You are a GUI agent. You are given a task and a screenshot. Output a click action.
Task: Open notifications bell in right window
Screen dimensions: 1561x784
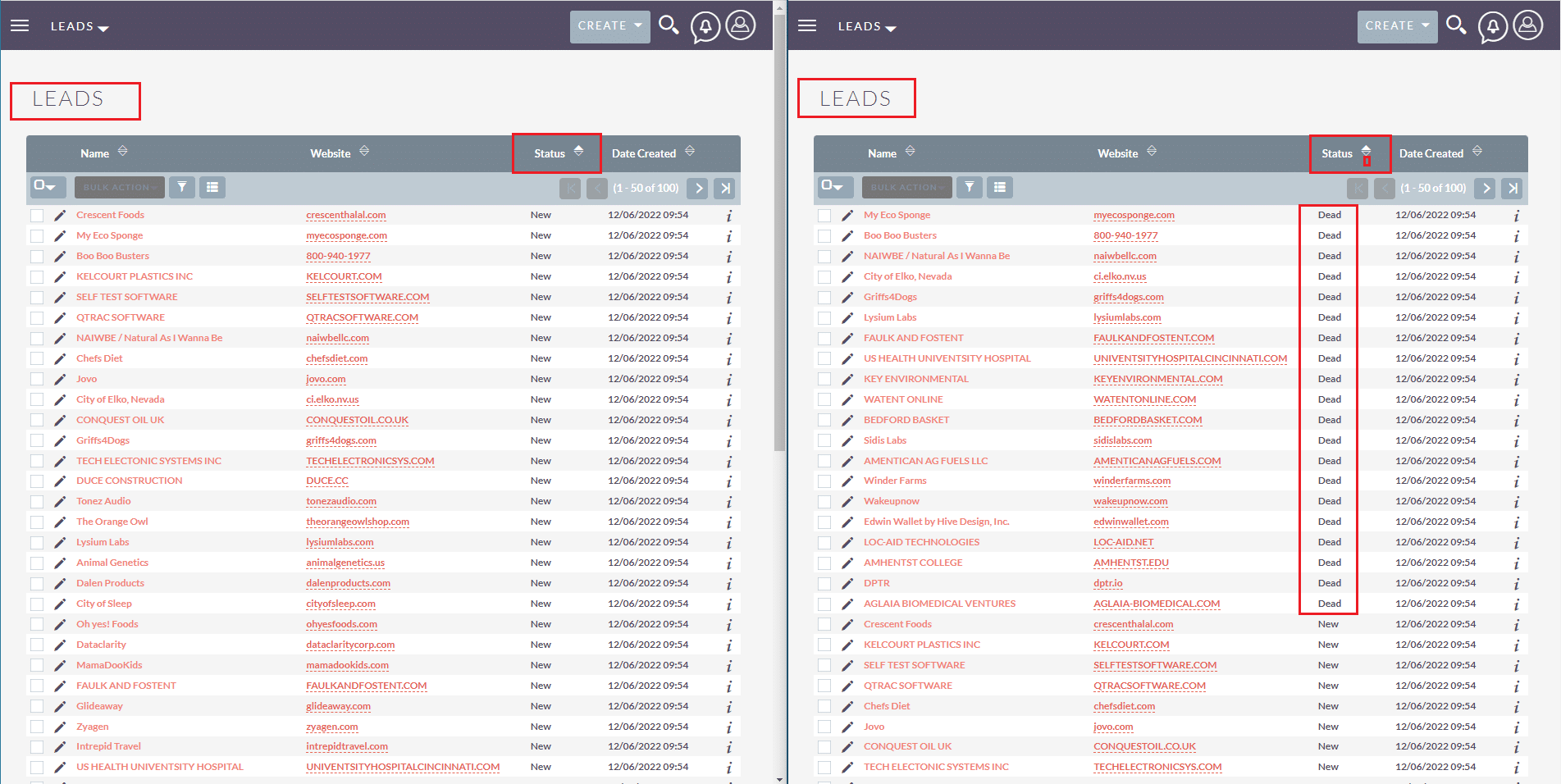pyautogui.click(x=1493, y=27)
